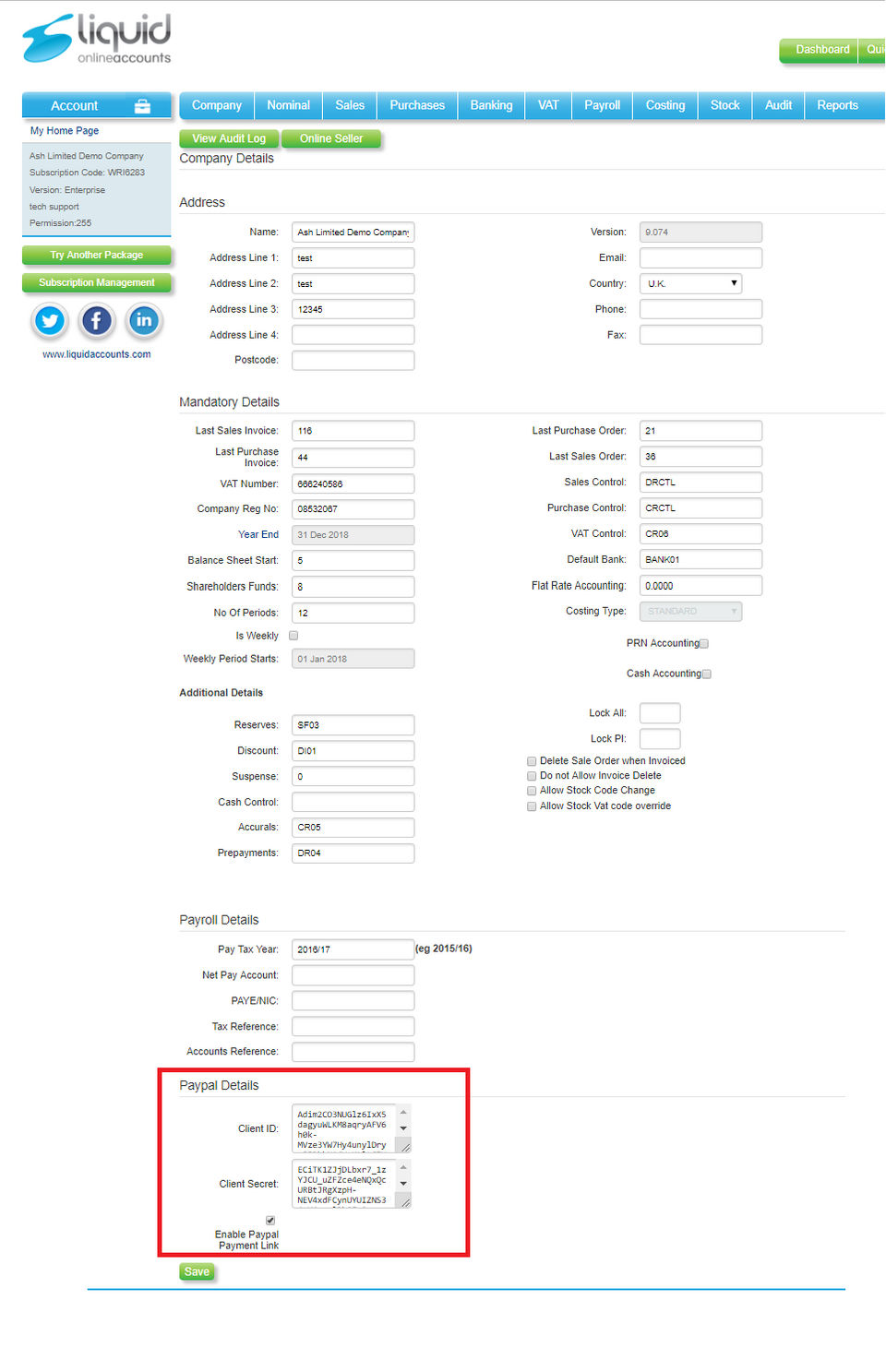The width and height of the screenshot is (886, 1372).
Task: Enable PRN Accounting checkbox
Action: point(704,644)
